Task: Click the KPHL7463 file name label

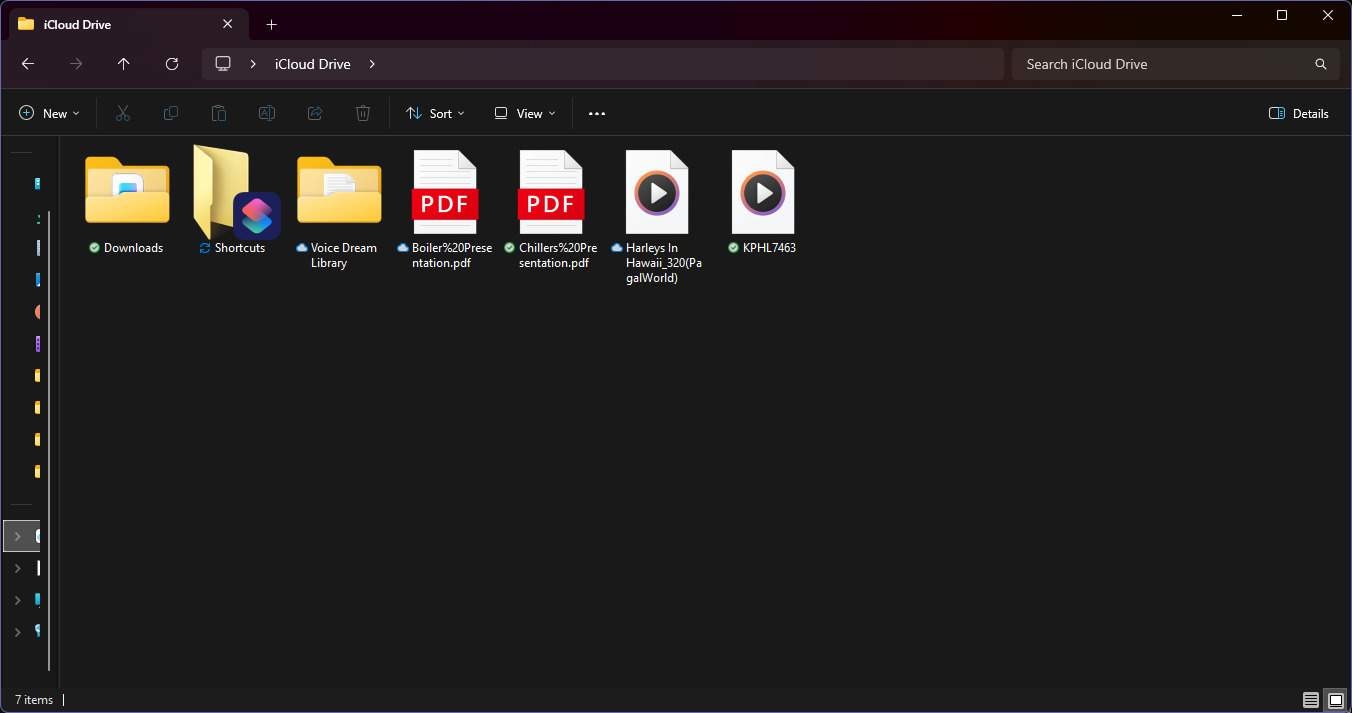Action: click(x=769, y=248)
